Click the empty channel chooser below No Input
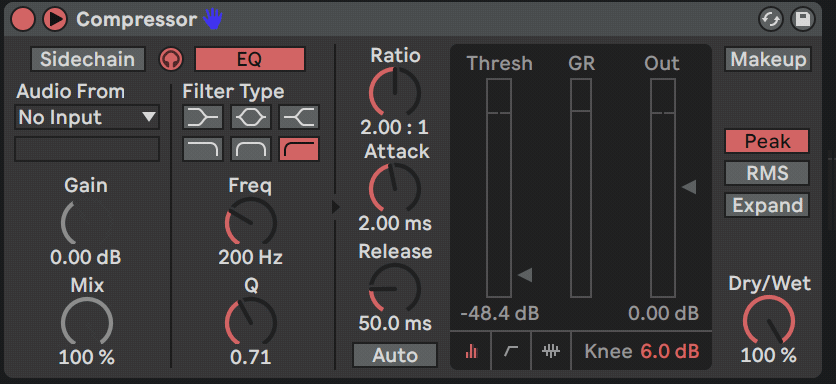 (87, 149)
